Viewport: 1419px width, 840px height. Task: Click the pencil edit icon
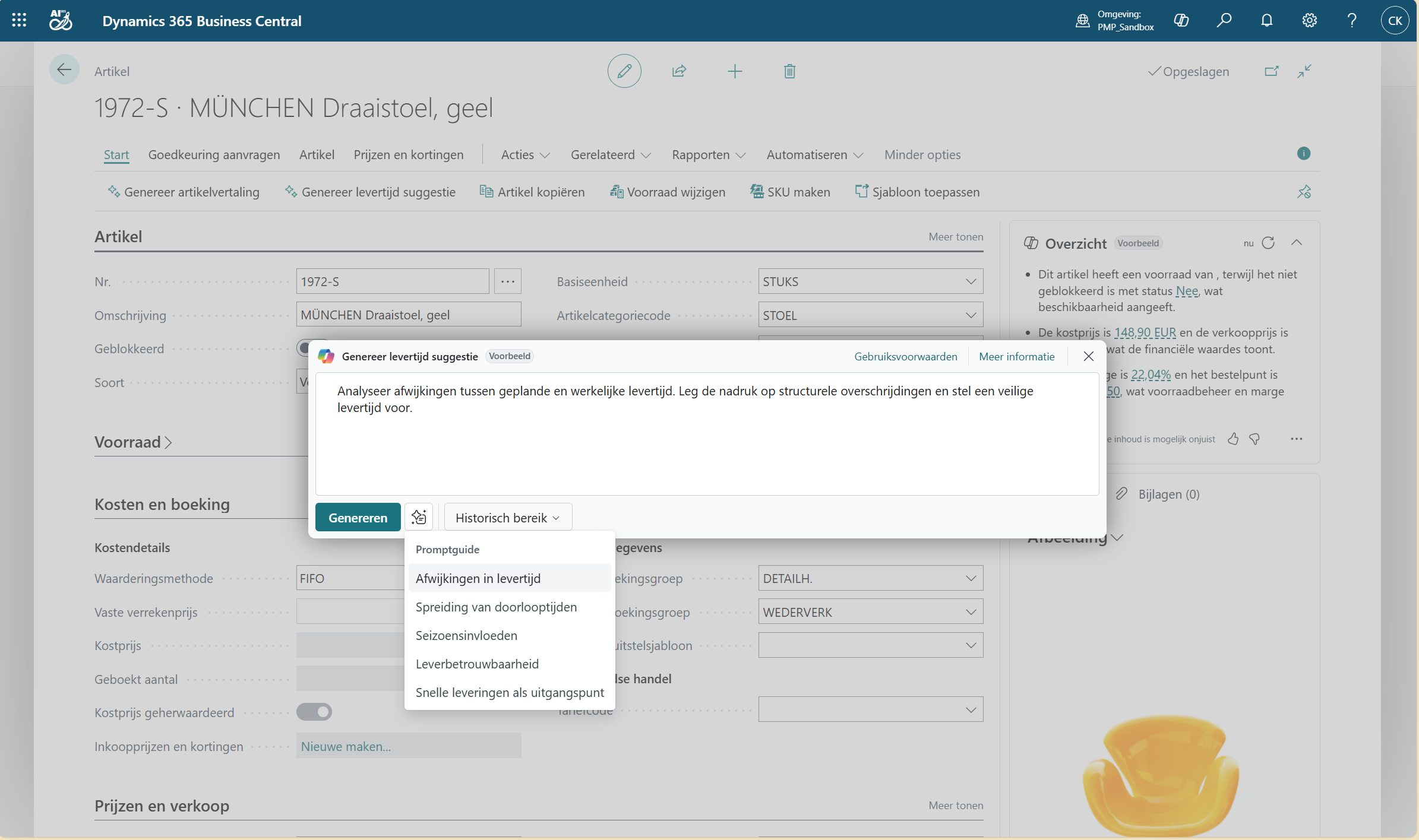coord(624,71)
